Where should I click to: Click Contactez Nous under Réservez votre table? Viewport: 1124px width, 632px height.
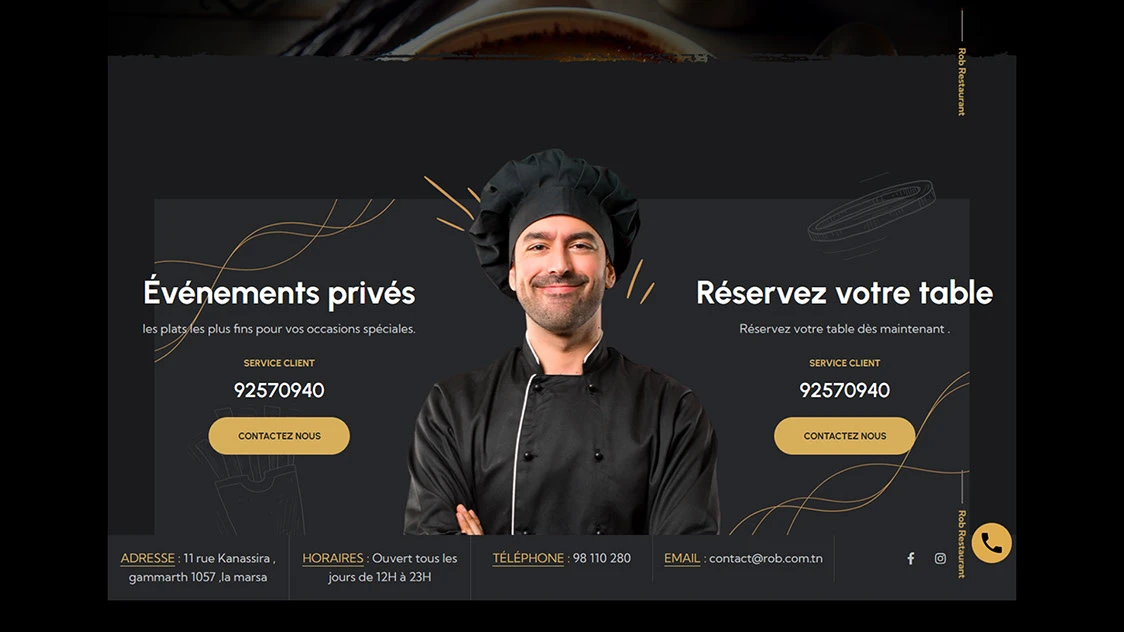pos(844,436)
